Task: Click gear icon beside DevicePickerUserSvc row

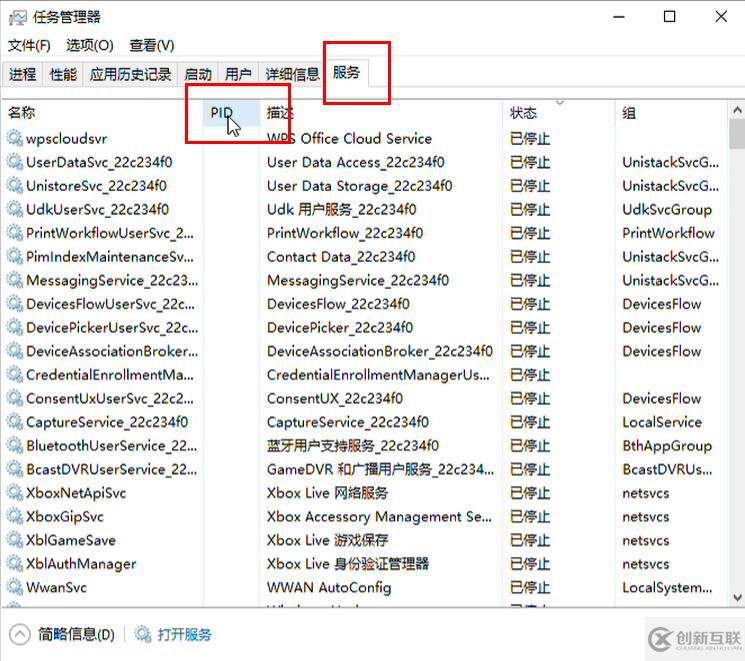Action: tap(15, 327)
